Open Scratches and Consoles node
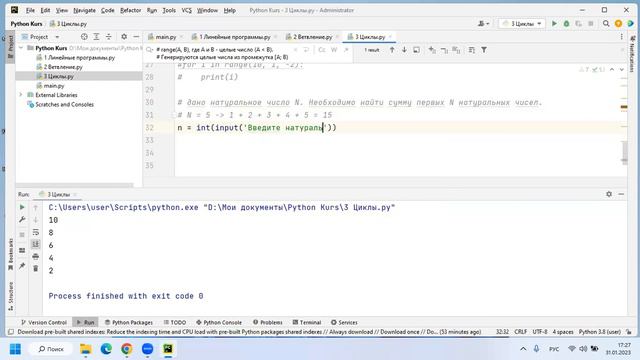Image resolution: width=640 pixels, height=360 pixels. [64, 104]
